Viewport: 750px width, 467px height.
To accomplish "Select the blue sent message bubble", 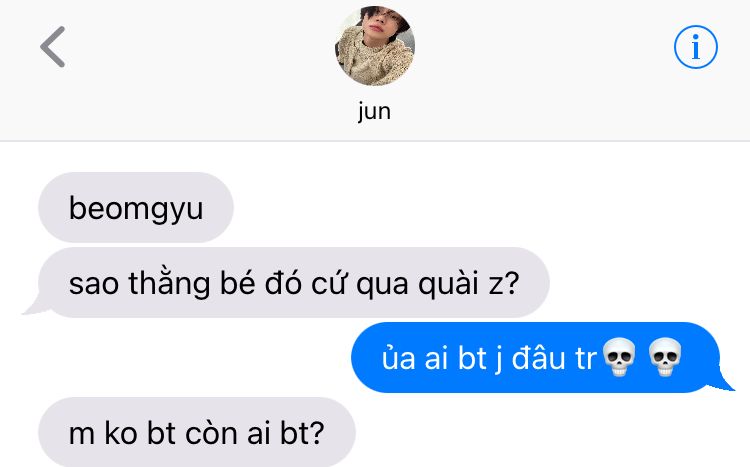I will click(535, 357).
